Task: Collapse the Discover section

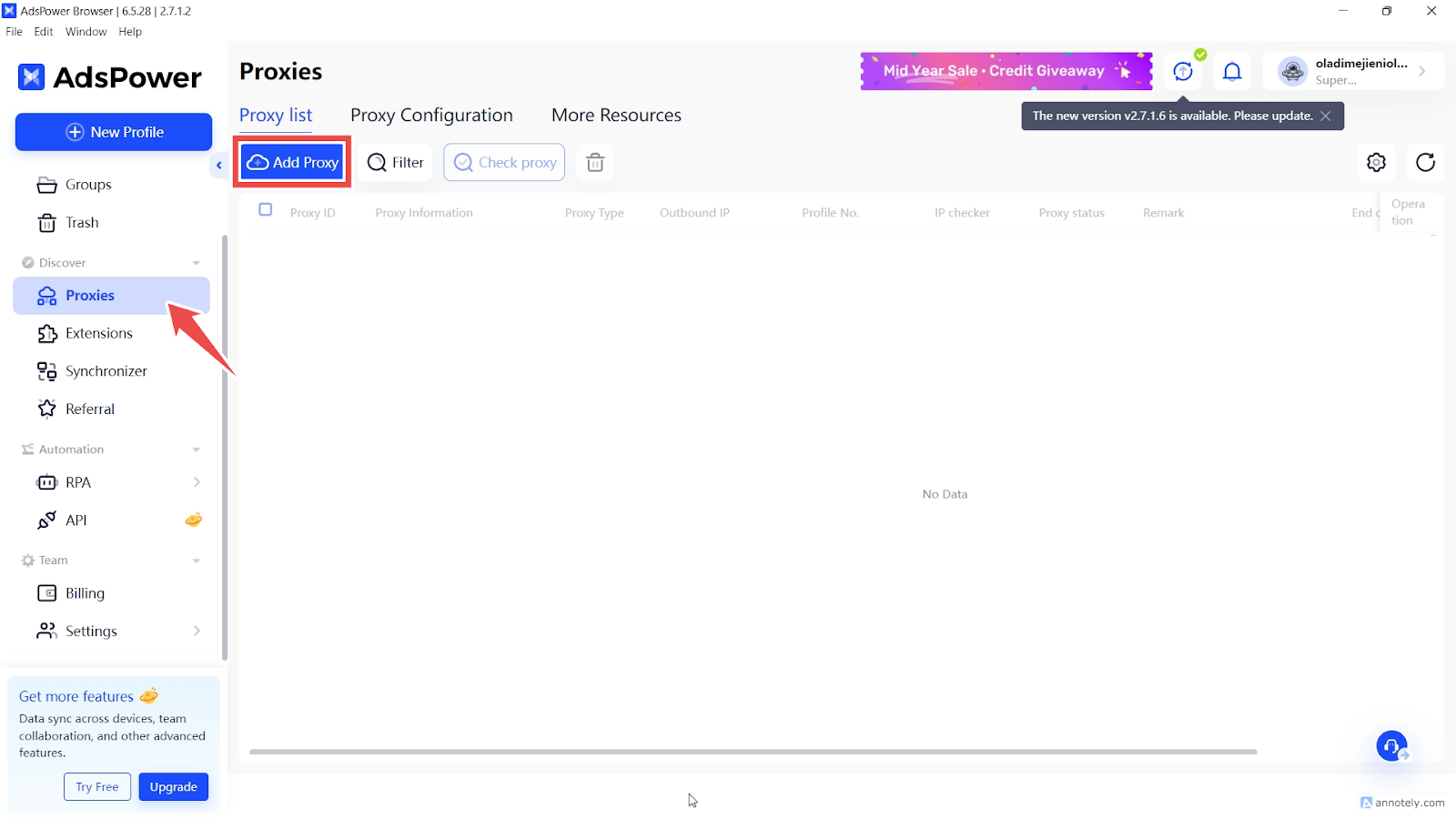Action: pos(197,263)
